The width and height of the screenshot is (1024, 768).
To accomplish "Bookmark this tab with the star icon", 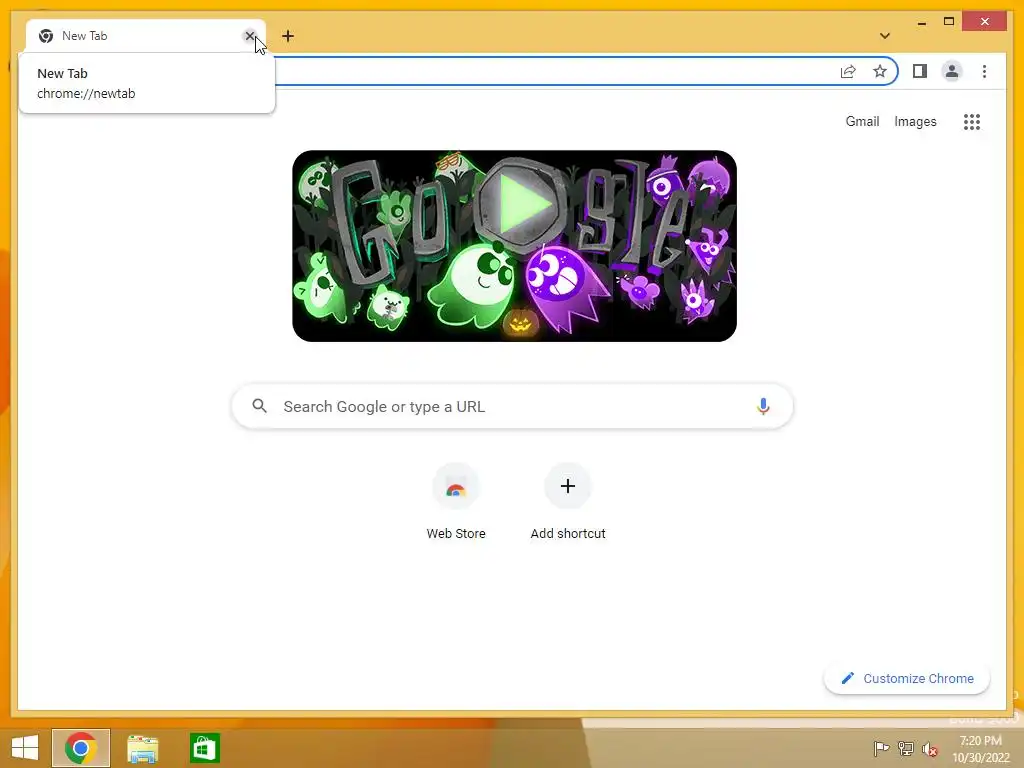I will click(x=880, y=71).
